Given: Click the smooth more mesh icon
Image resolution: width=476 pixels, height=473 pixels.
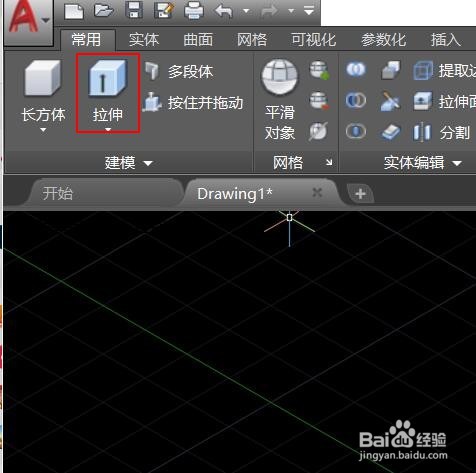Looking at the screenshot, I should pyautogui.click(x=319, y=70).
